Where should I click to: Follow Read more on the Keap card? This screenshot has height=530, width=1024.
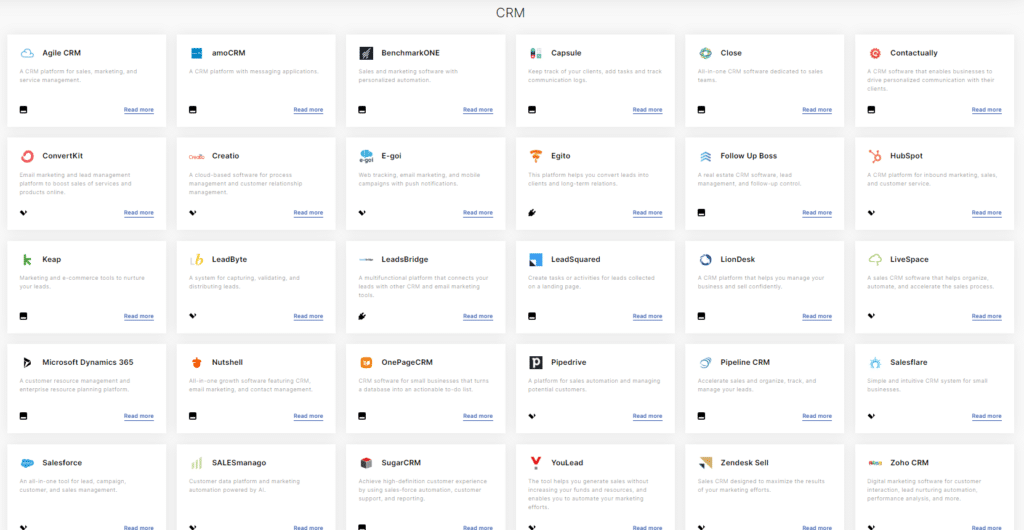(138, 317)
